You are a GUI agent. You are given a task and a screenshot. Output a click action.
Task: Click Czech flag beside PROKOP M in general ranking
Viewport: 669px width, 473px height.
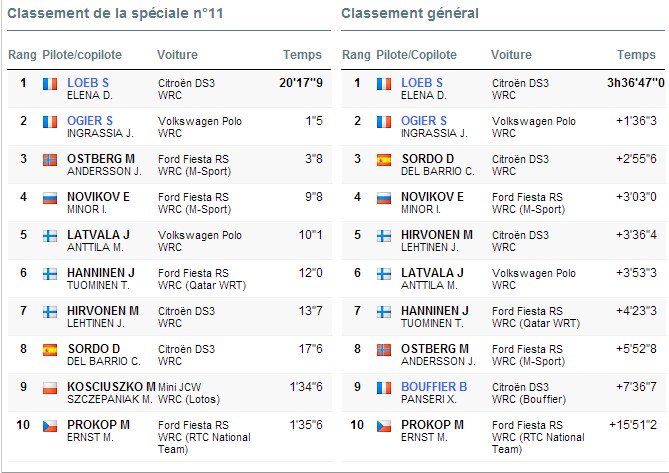click(x=384, y=426)
